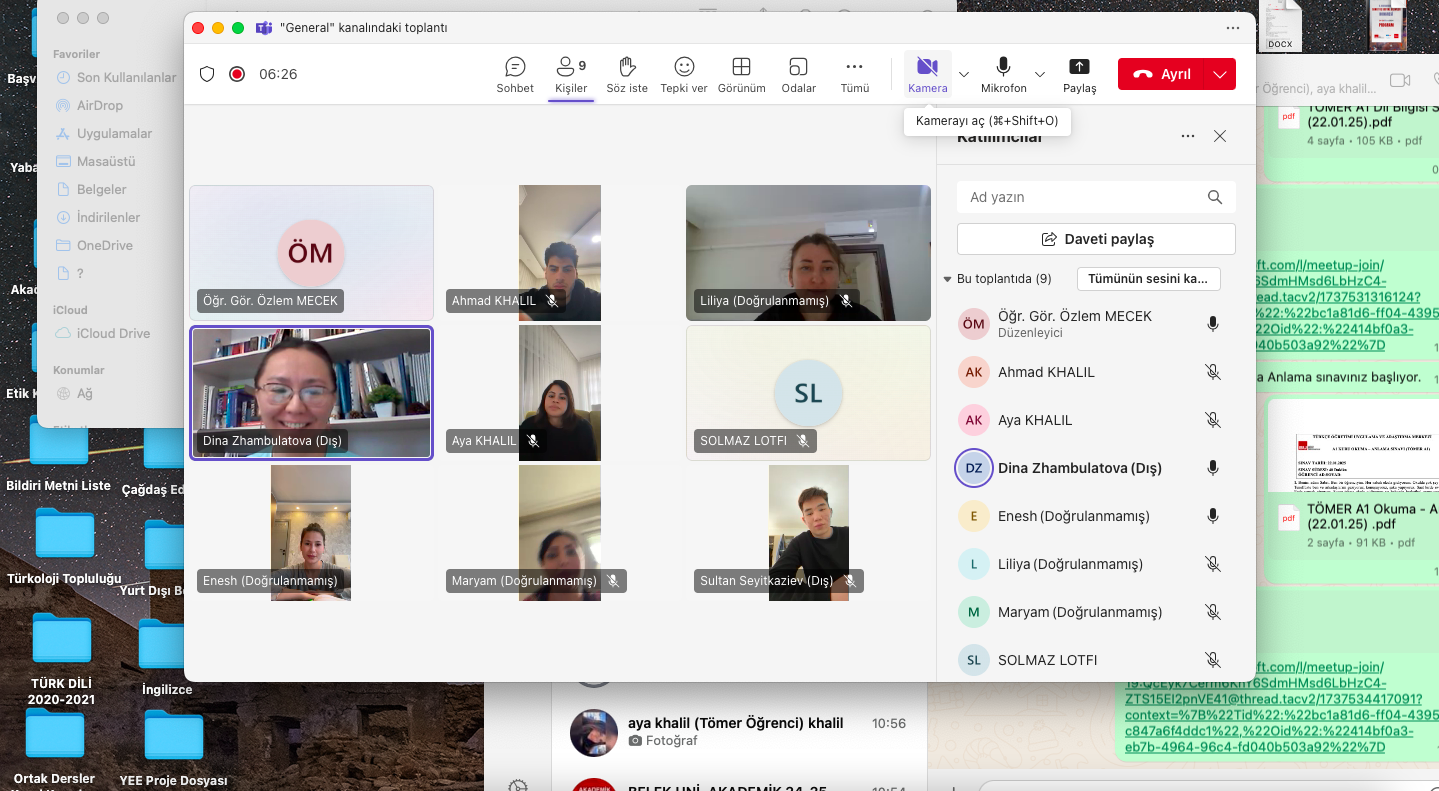1439x791 pixels.
Task: Open Masaüstü in Finder sidebar
Action: (x=106, y=161)
